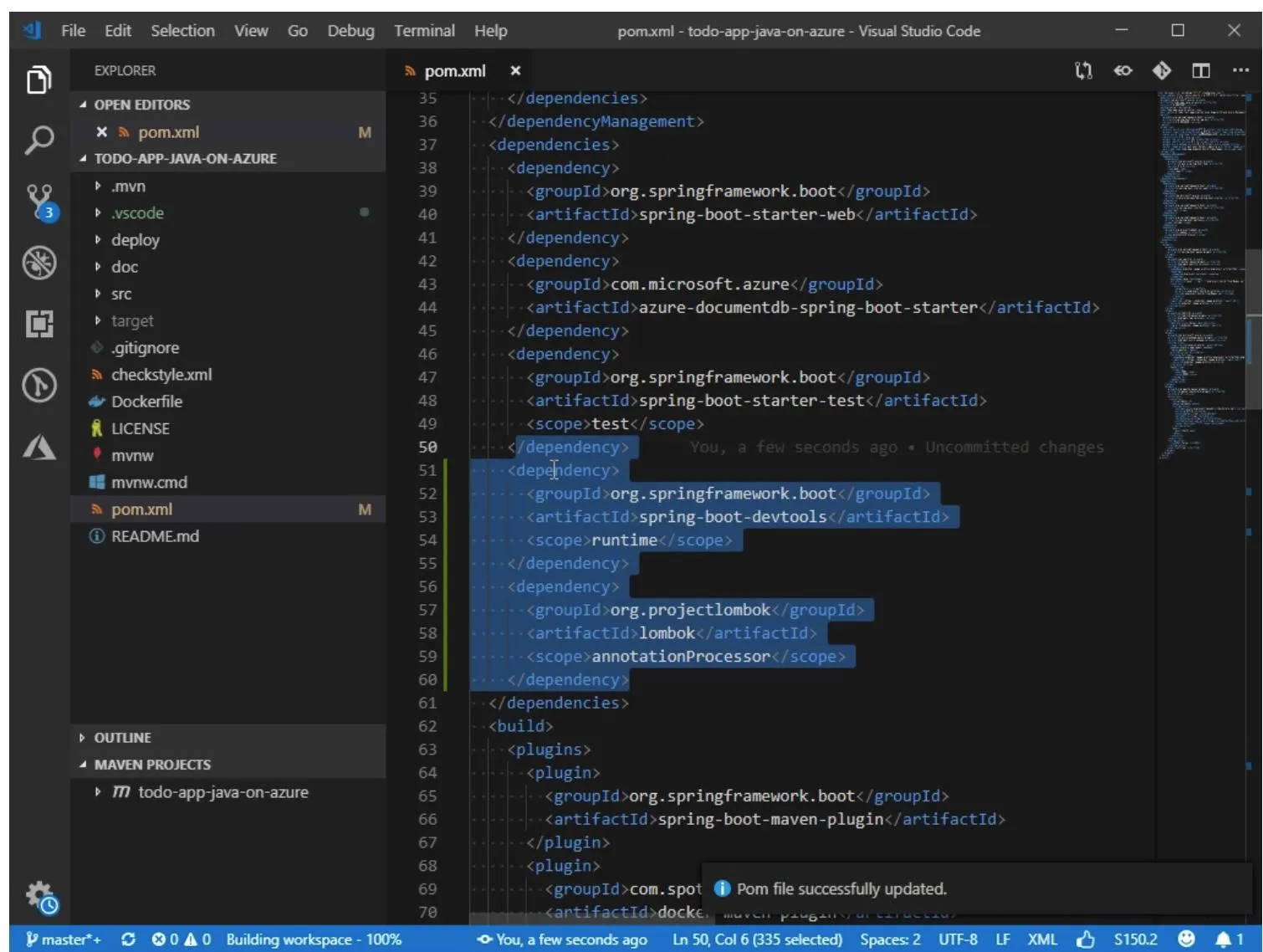
Task: Expand the src folder
Action: pyautogui.click(x=121, y=294)
